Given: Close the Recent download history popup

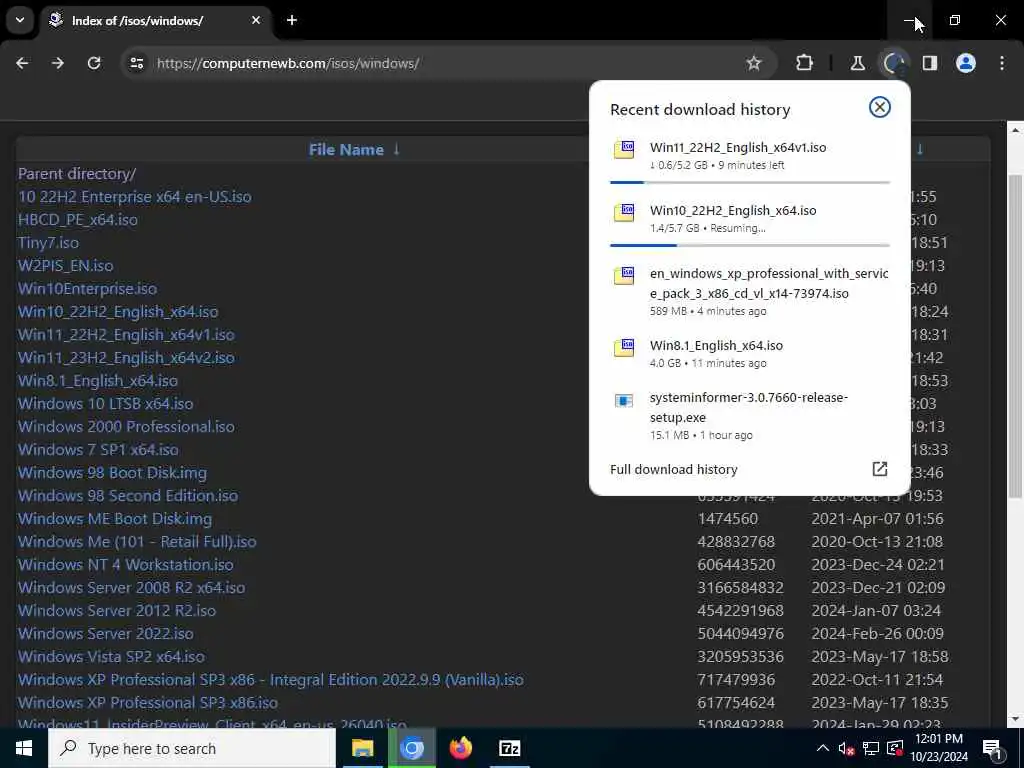Looking at the screenshot, I should pos(880,107).
